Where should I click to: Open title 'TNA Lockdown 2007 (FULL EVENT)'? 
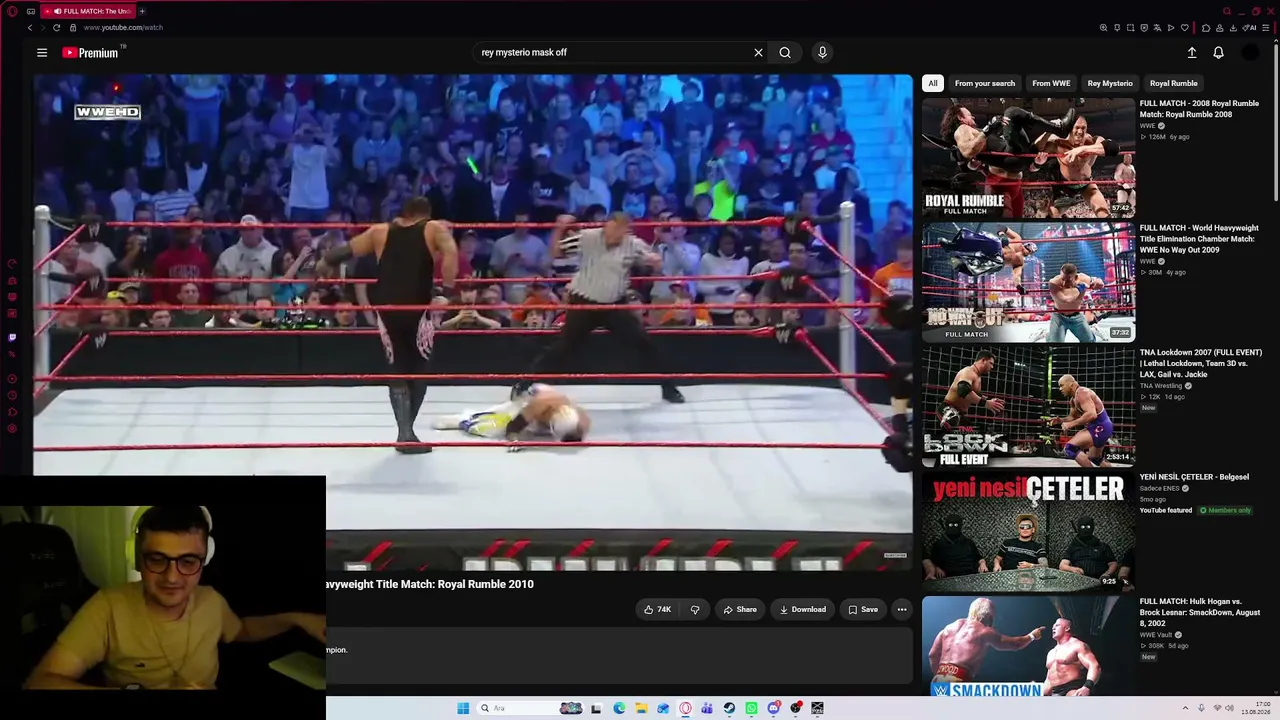point(1201,363)
